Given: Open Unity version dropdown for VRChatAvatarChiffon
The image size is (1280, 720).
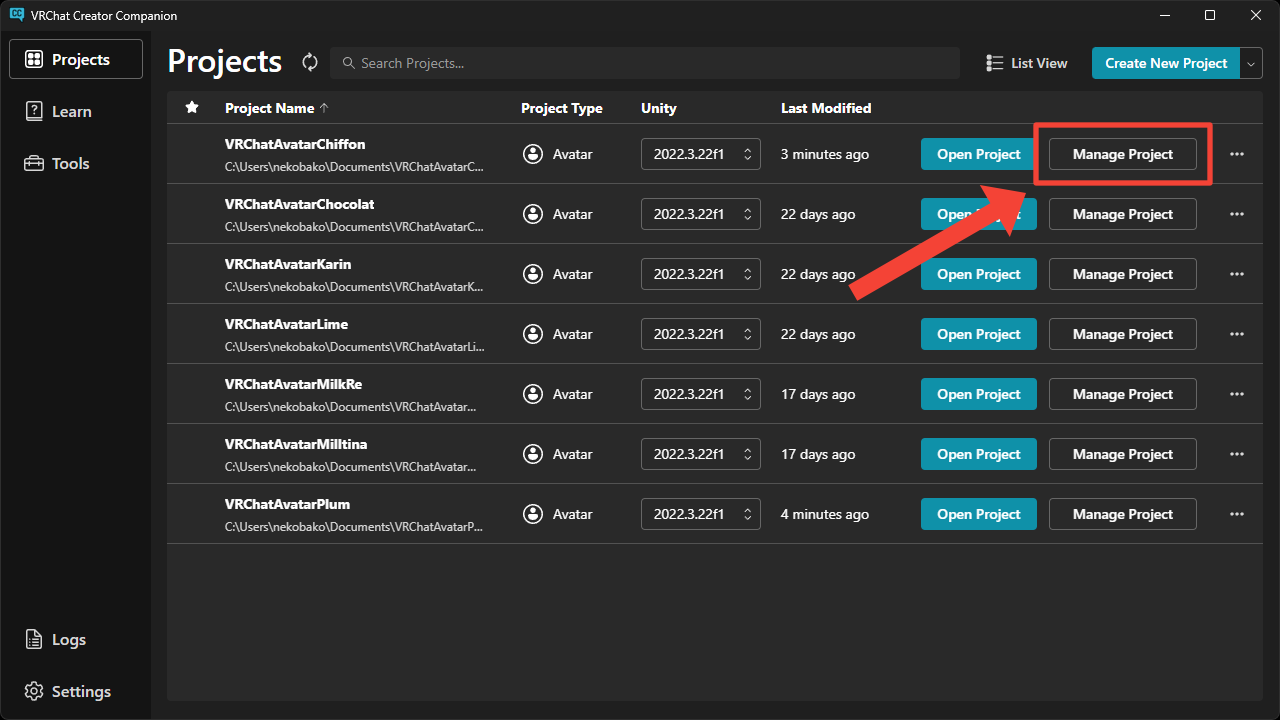Looking at the screenshot, I should click(x=700, y=154).
